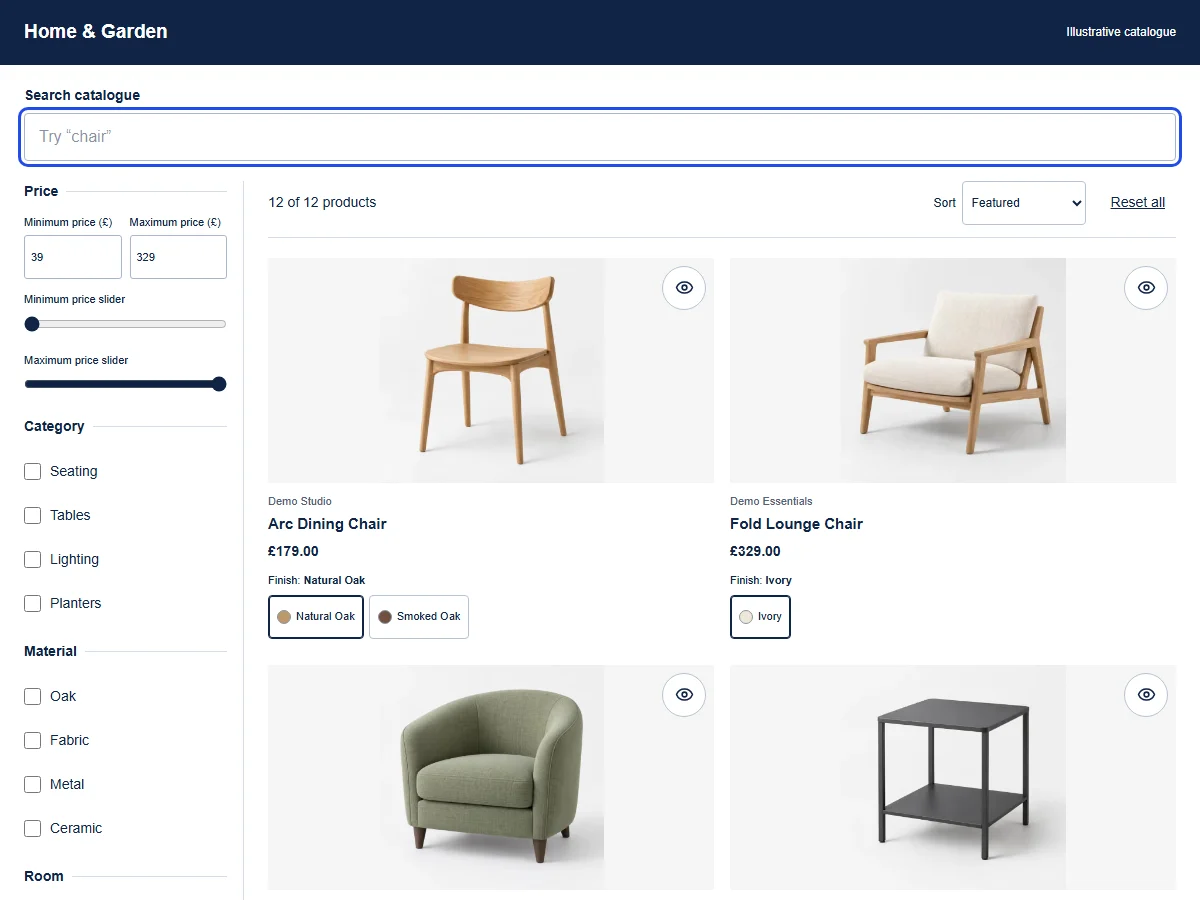Click the Demo Essentials brand label
This screenshot has height=900, width=1200.
coord(771,501)
